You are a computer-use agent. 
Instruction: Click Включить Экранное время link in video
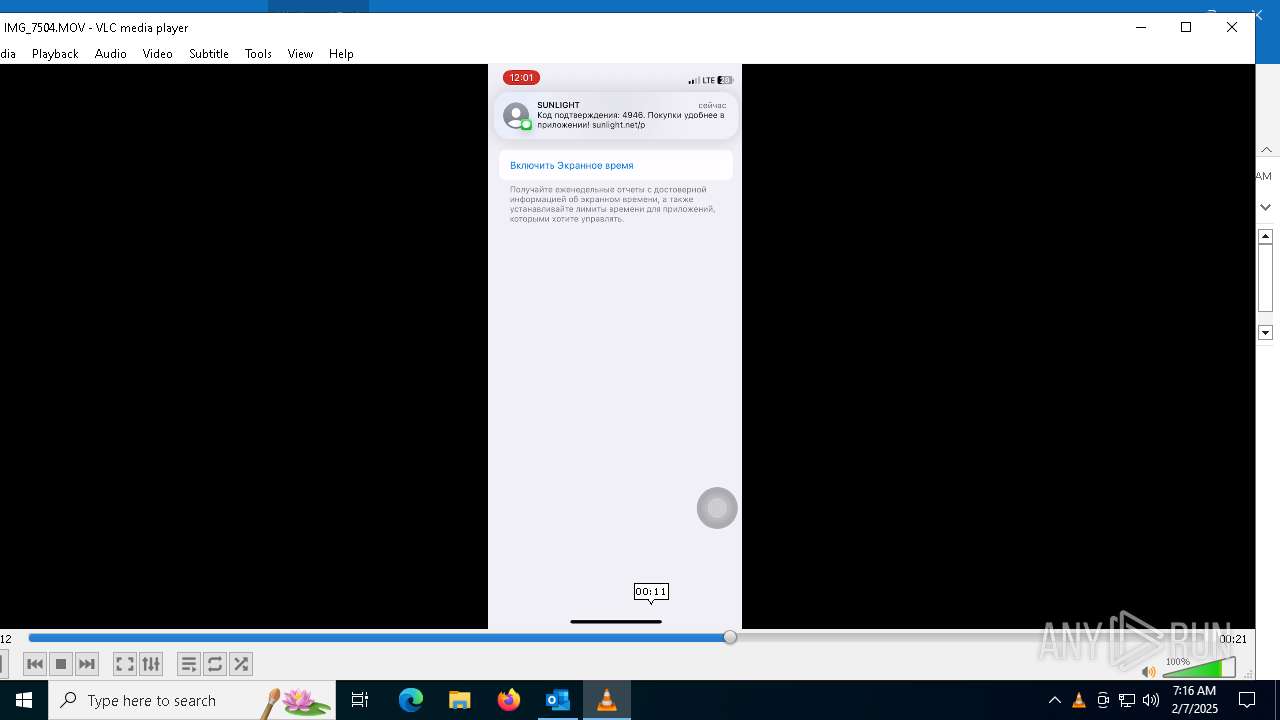click(x=572, y=165)
